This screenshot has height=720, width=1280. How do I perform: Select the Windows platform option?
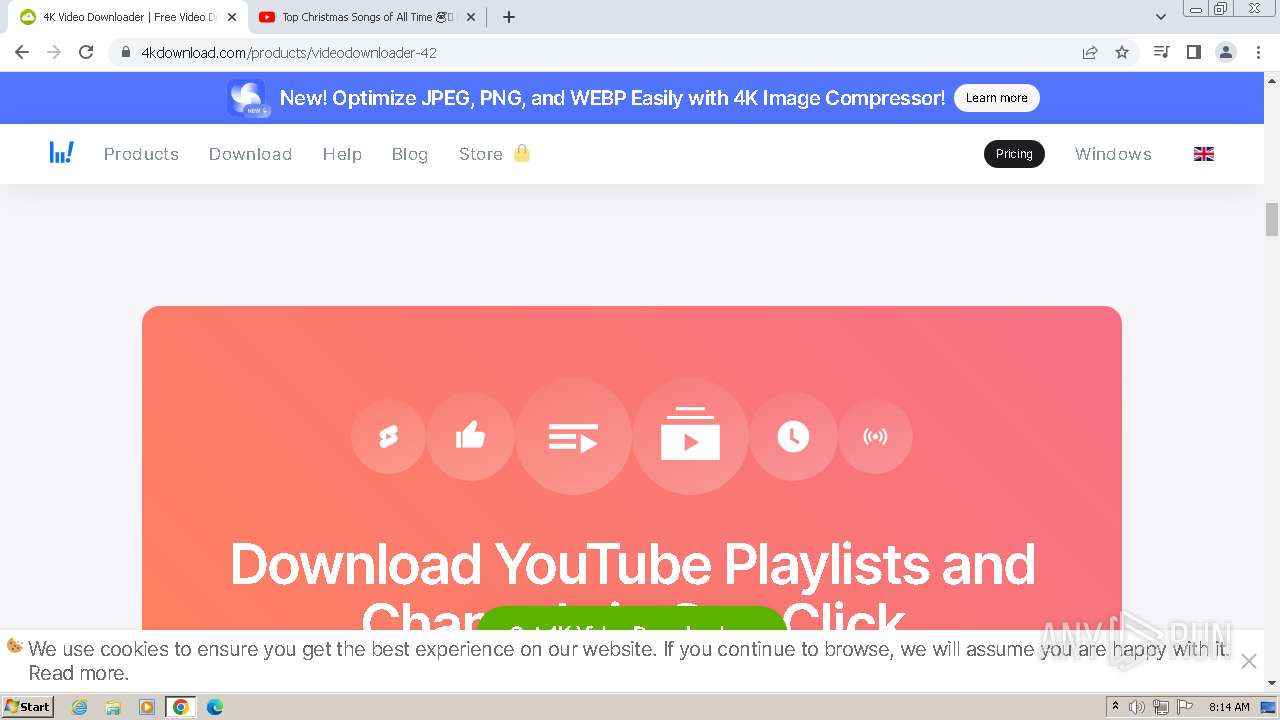(x=1113, y=154)
